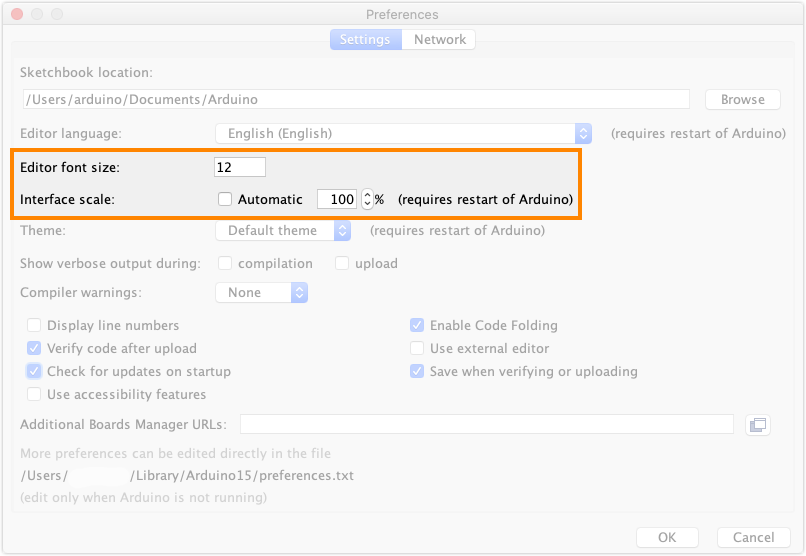Select the Settings tab

365,40
